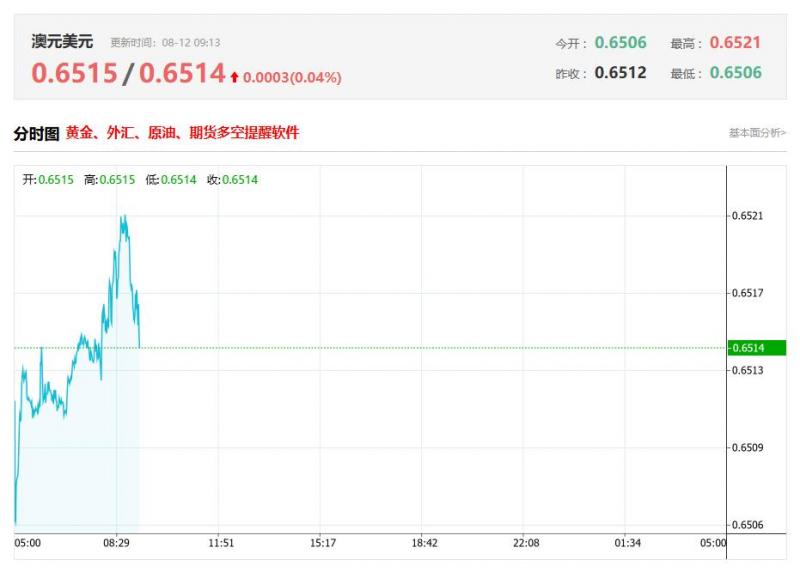Click the 最低 value 0.6506 in header

click(736, 72)
